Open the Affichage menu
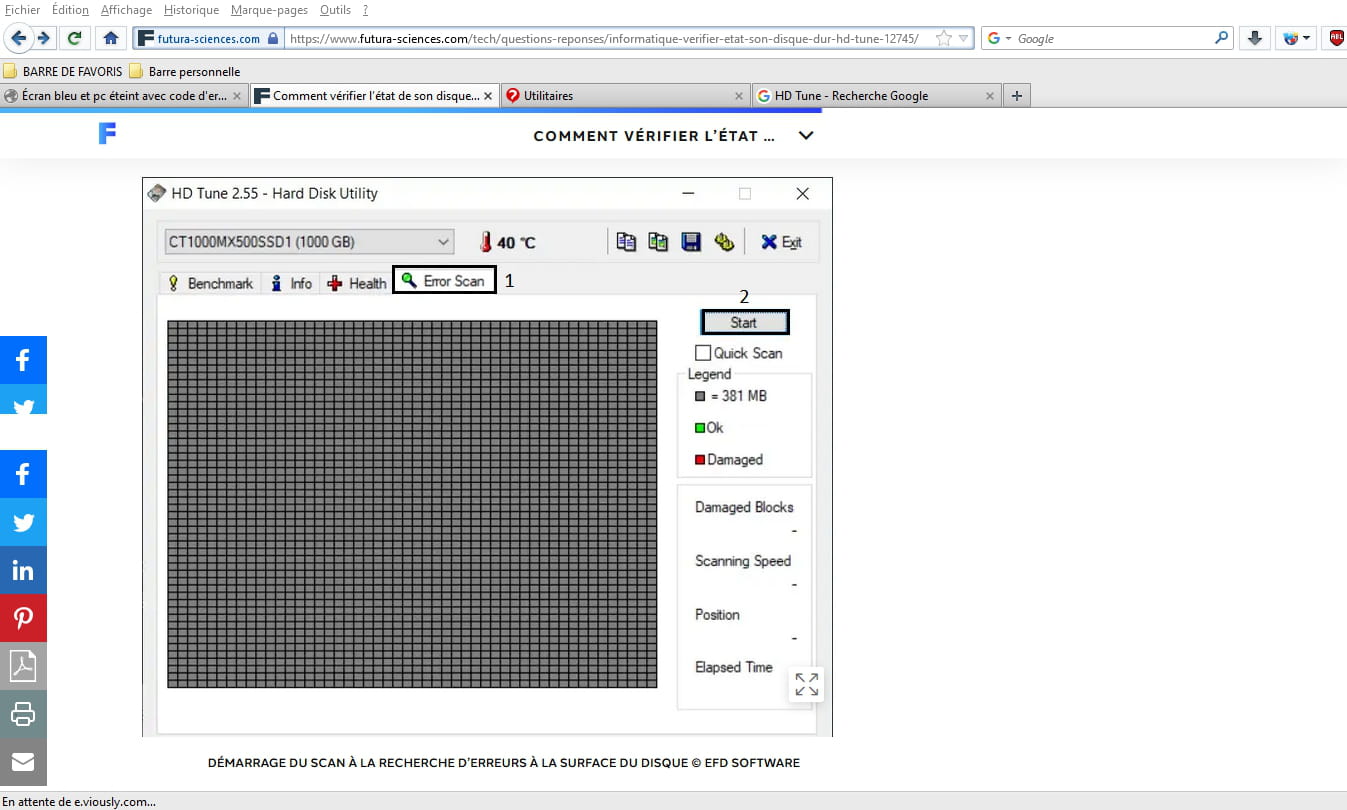The width and height of the screenshot is (1347, 810). click(126, 10)
